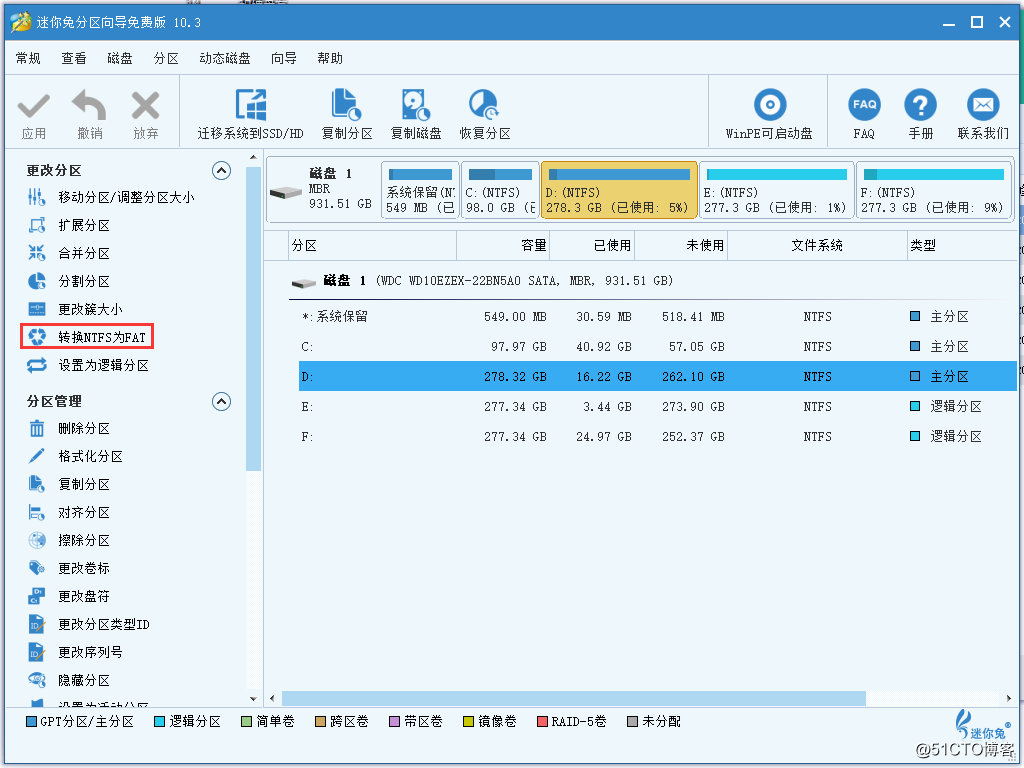The image size is (1024, 768).
Task: Select D: (NTFS) block in disk map
Action: 619,190
